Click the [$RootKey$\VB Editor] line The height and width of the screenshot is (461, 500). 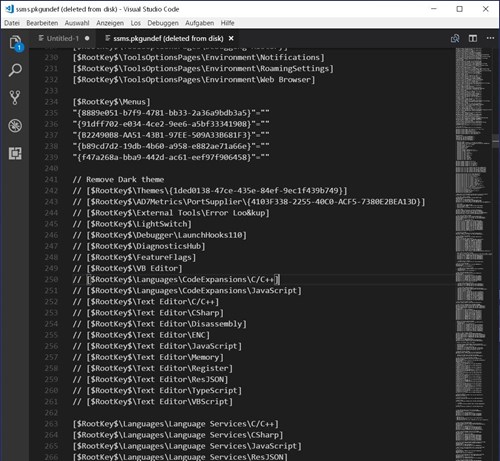pyautogui.click(x=128, y=268)
